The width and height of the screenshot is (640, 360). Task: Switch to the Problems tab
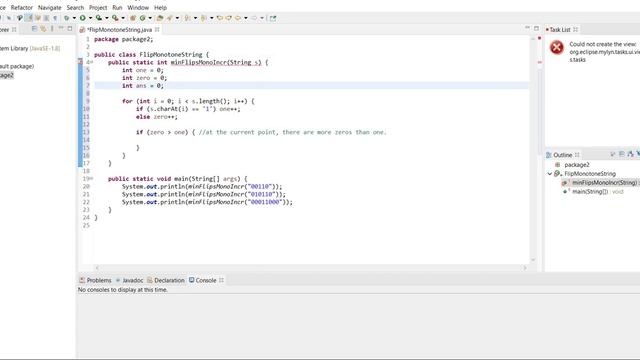(95, 280)
